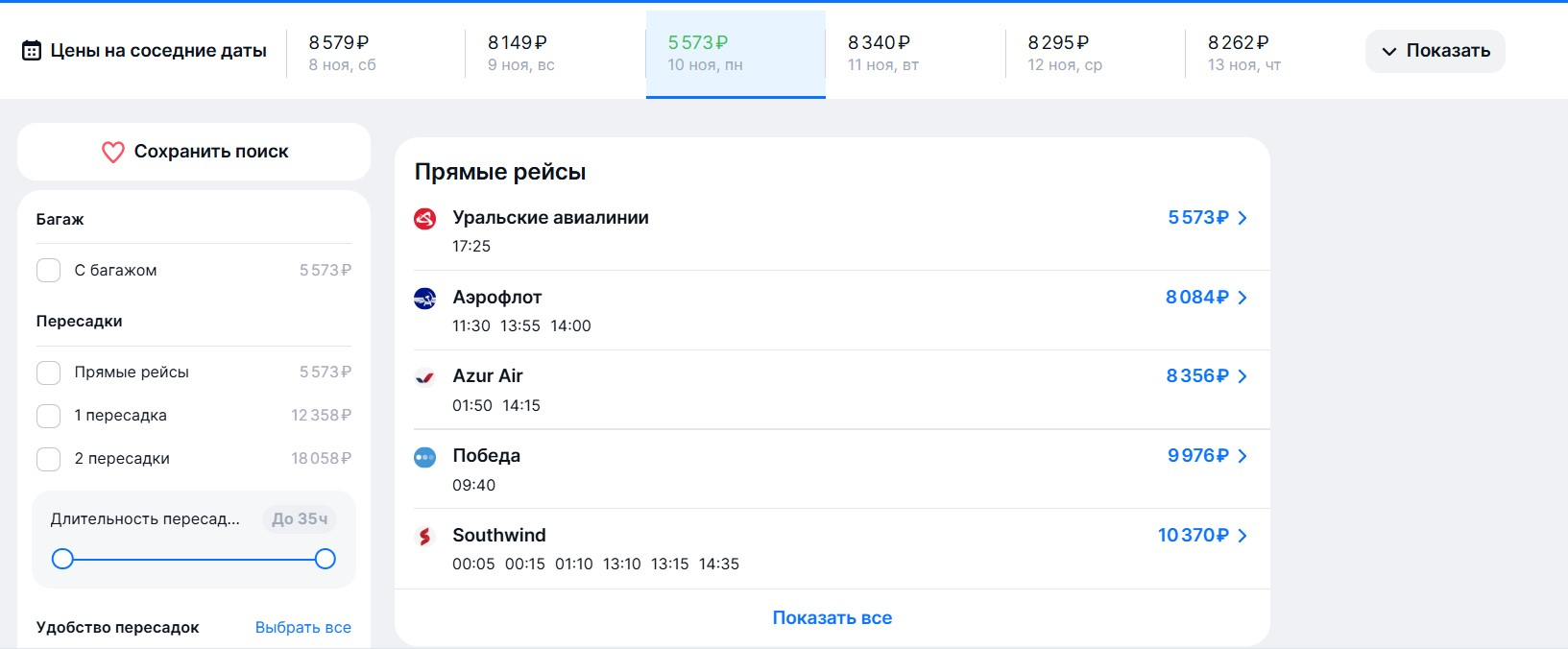Viewport: 1568px width, 649px height.
Task: Click the chevron arrow next to 10 370₽
Action: [1242, 536]
